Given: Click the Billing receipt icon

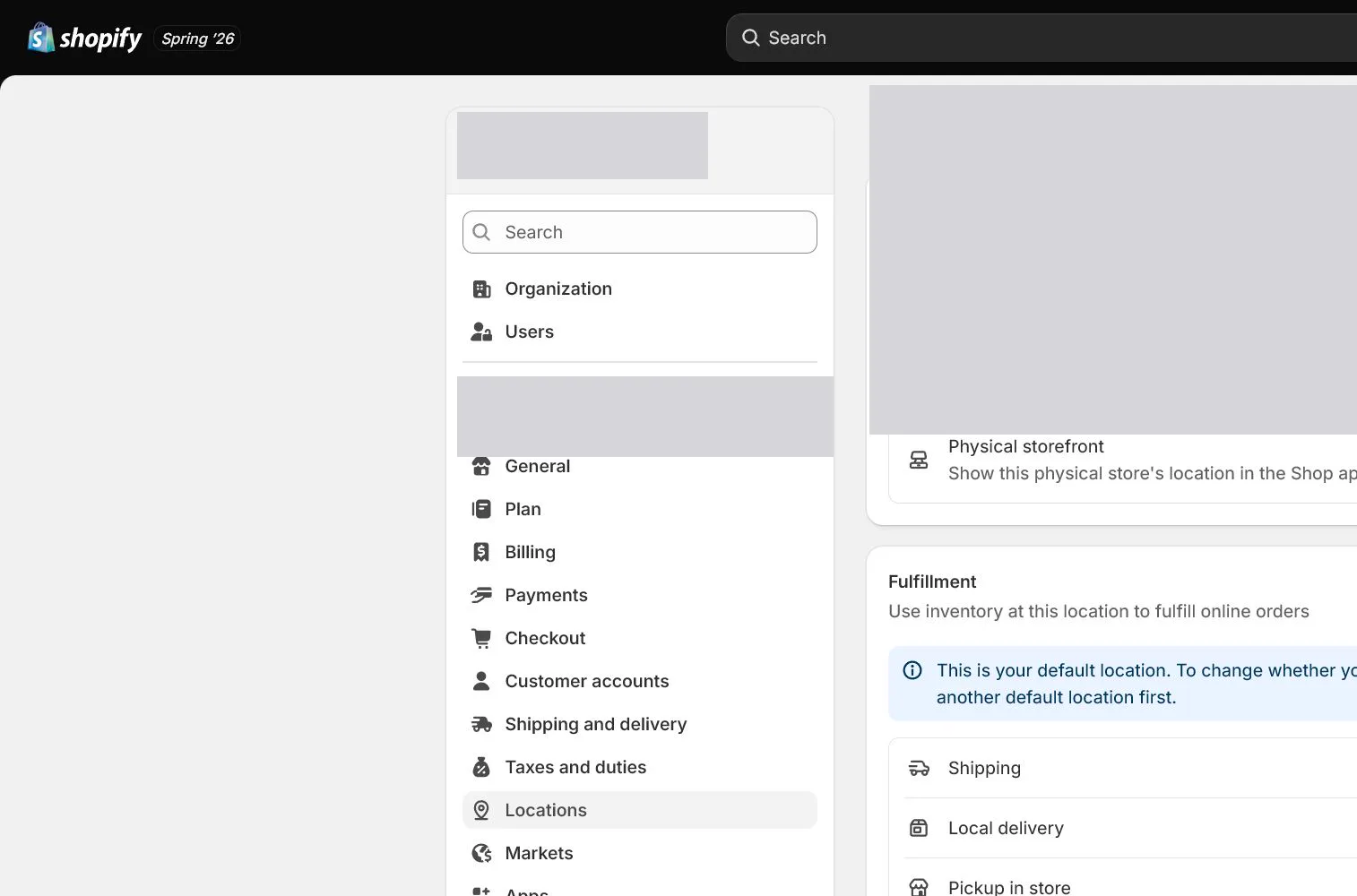Looking at the screenshot, I should [x=481, y=552].
